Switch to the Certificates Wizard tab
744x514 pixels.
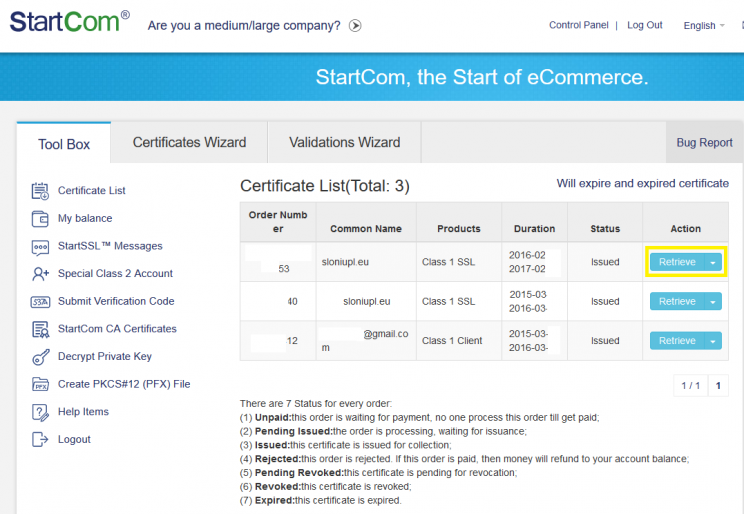pyautogui.click(x=189, y=142)
